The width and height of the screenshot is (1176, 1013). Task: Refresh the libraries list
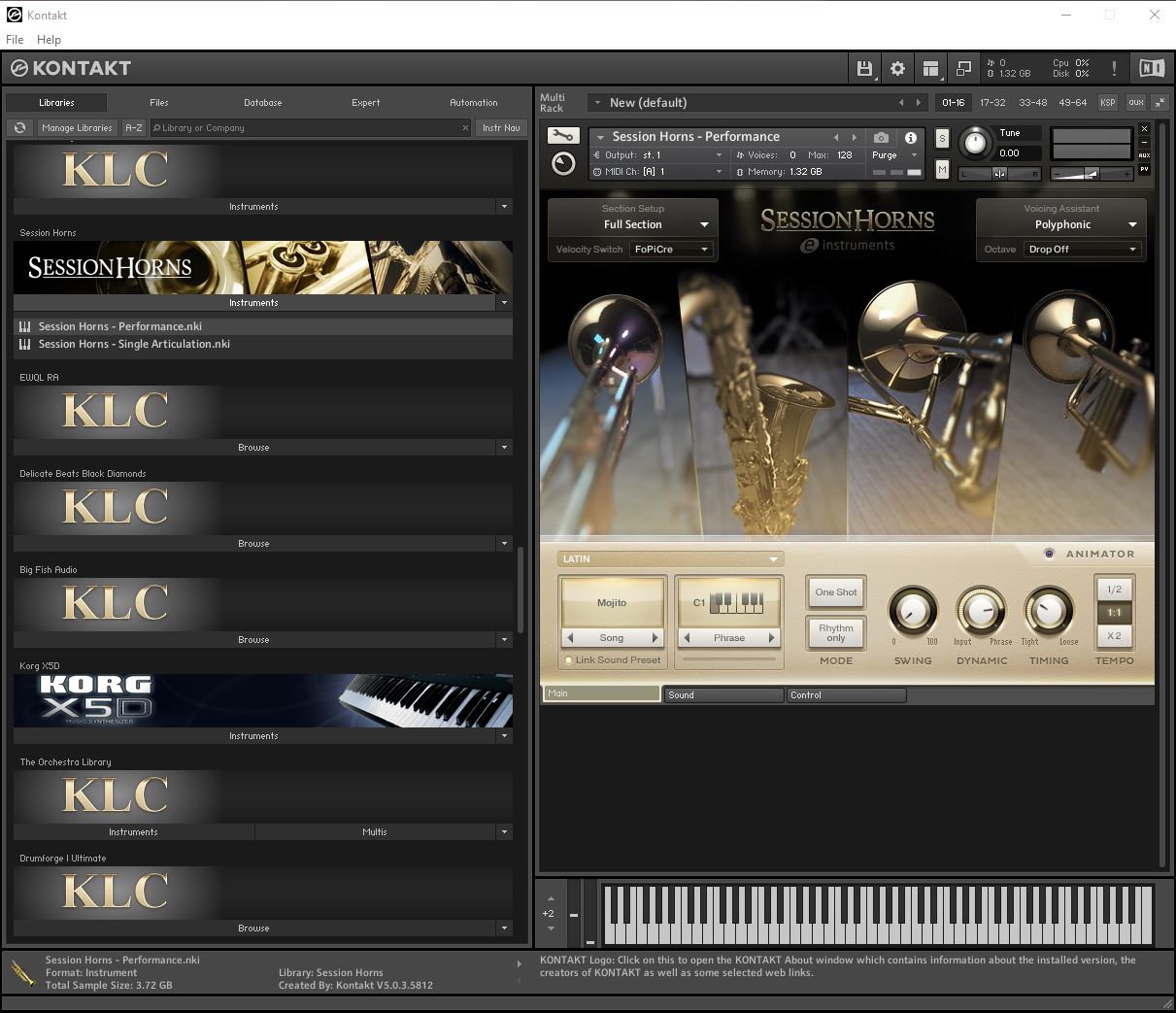pos(19,127)
